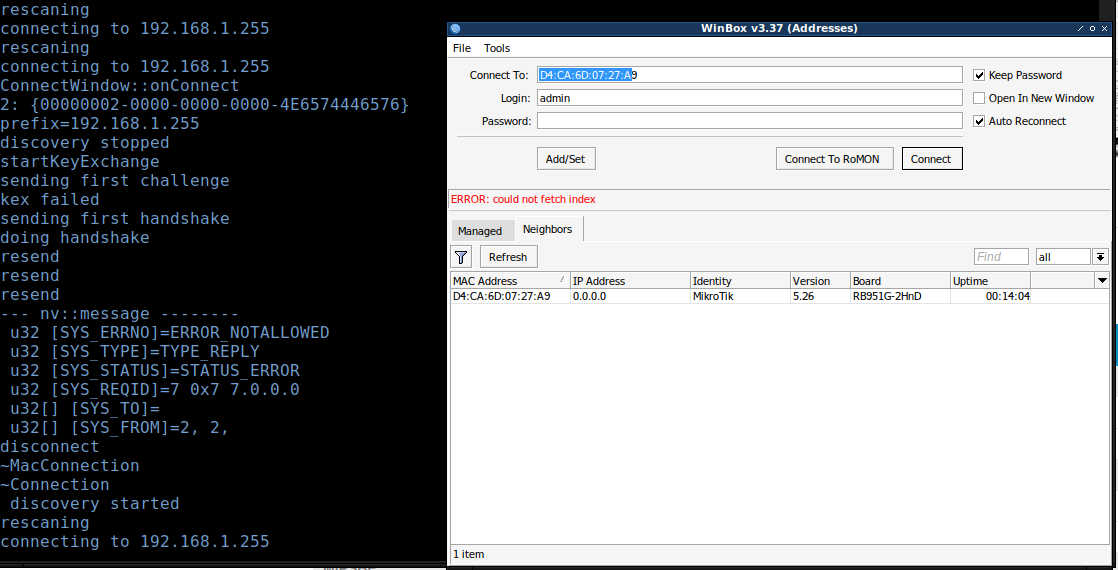The height and width of the screenshot is (570, 1118).
Task: Click 'discovery started' line in terminal
Action: click(x=95, y=504)
